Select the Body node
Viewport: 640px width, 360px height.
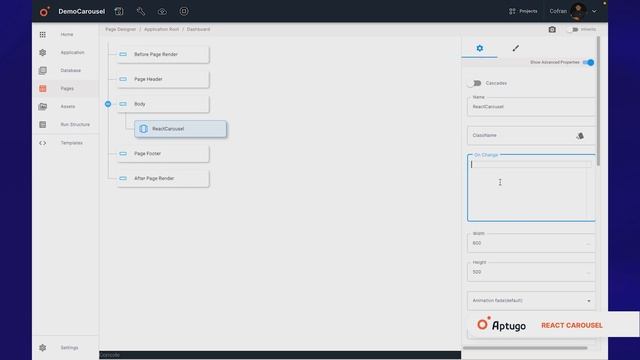(163, 104)
